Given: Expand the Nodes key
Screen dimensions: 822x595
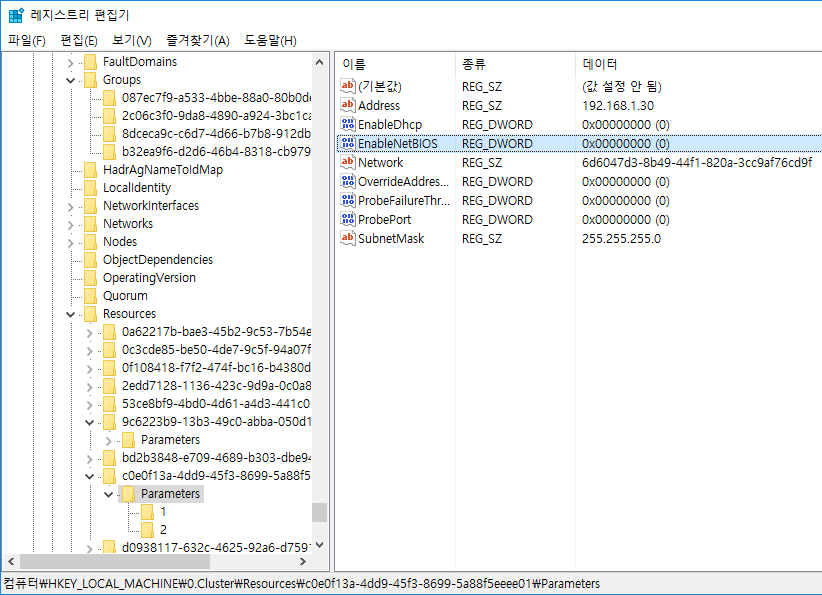Looking at the screenshot, I should click(x=70, y=243).
